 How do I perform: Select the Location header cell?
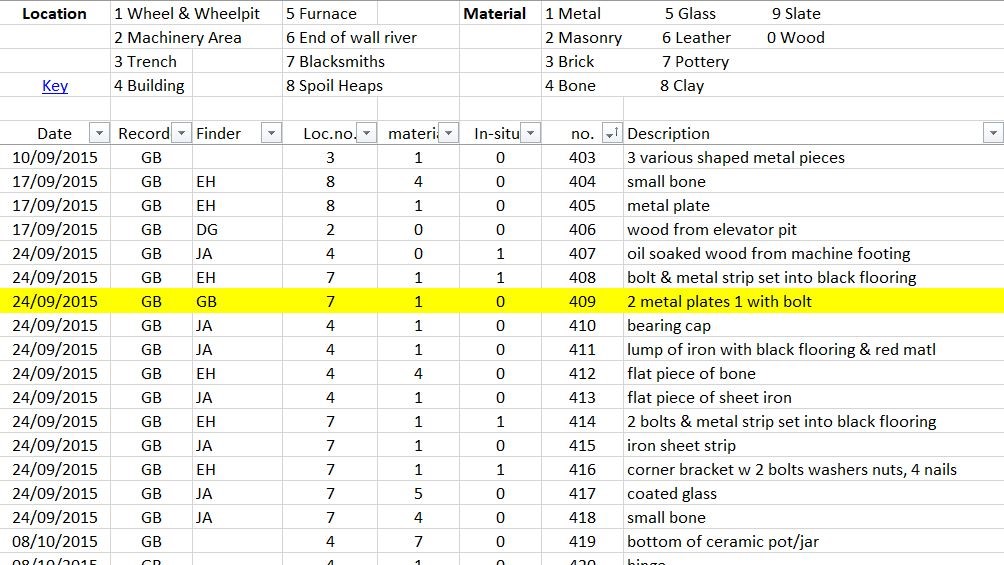click(x=54, y=14)
